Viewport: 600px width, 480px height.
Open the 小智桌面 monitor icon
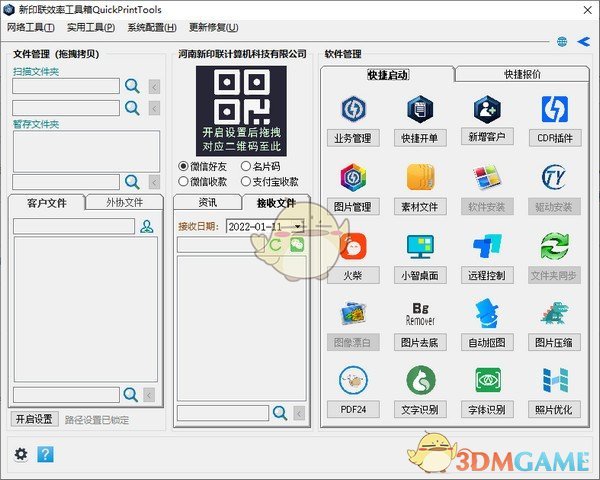[420, 246]
